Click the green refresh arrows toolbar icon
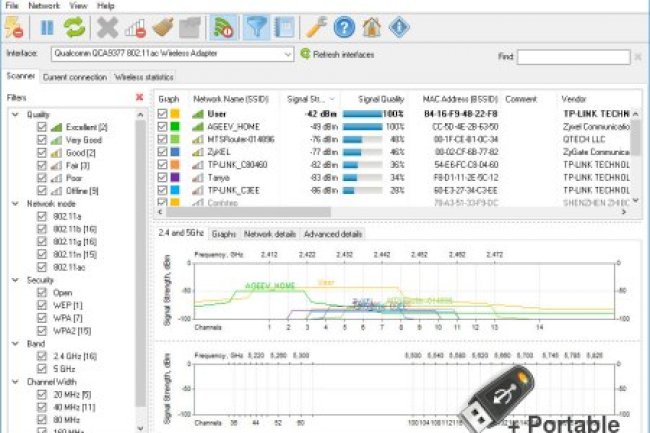This screenshot has height=433, width=650. click(x=74, y=27)
